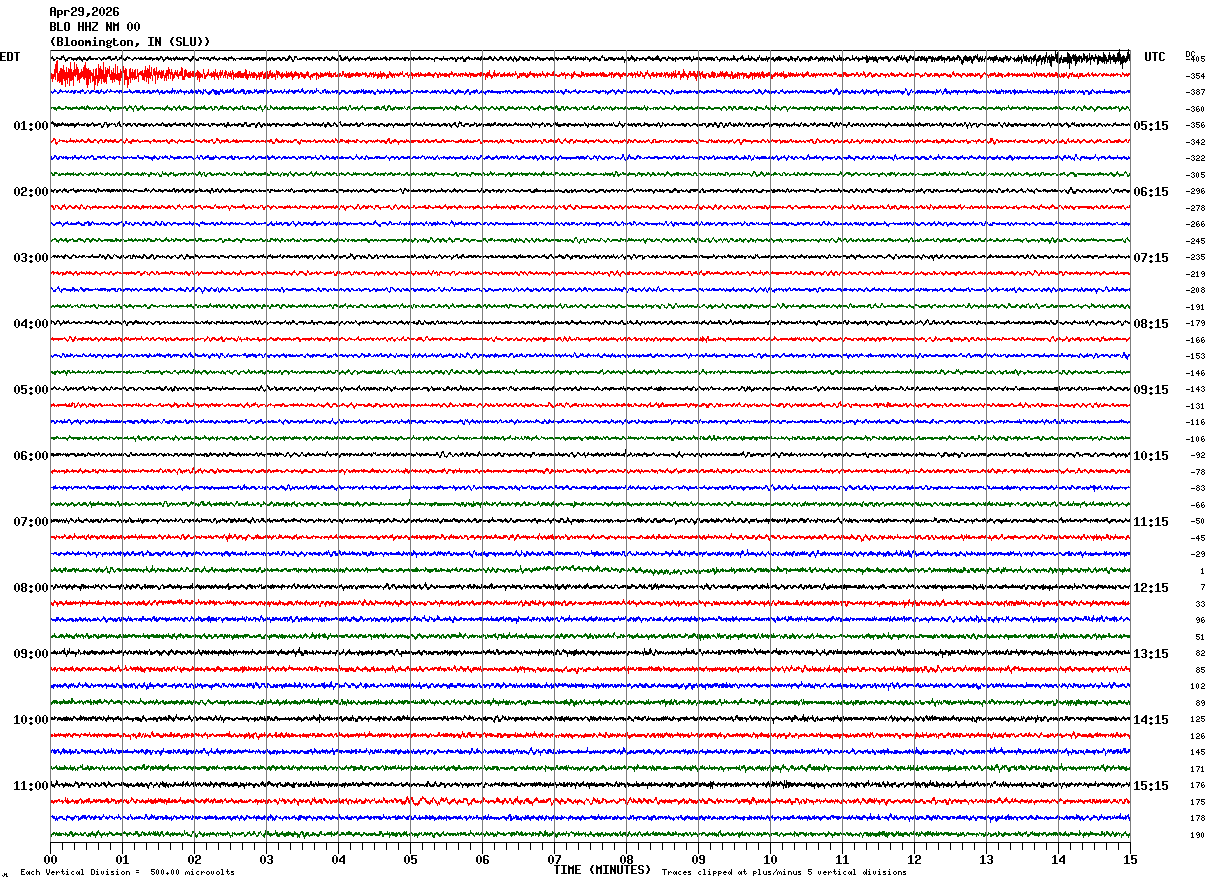
Task: Select the 05:15 UTC time label
Action: click(x=1150, y=126)
